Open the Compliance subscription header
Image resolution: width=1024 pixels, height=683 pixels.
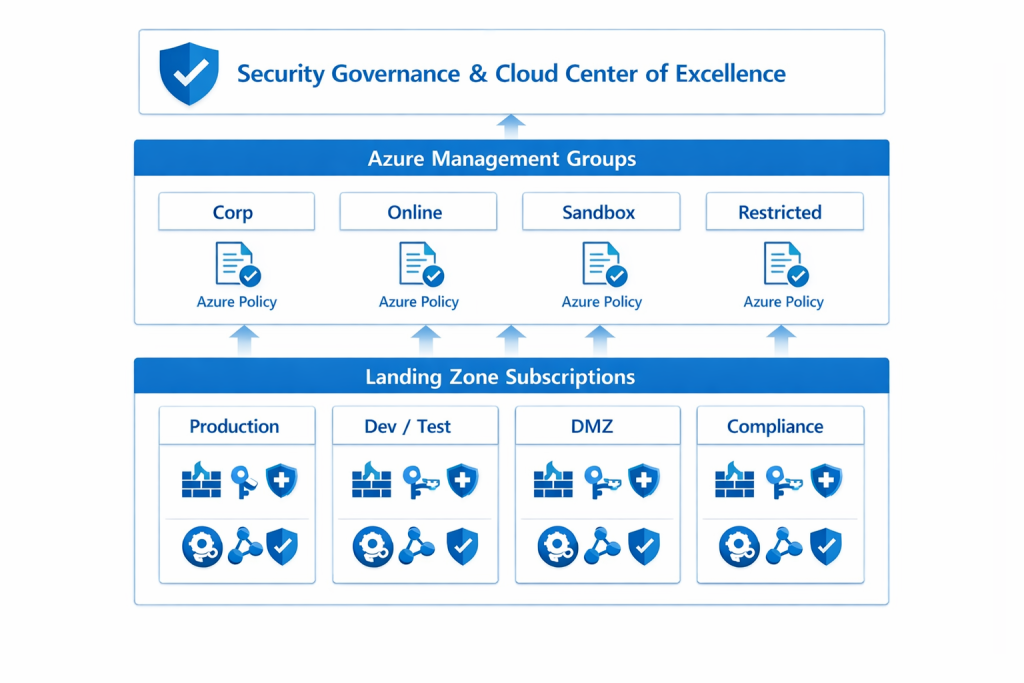click(x=780, y=426)
